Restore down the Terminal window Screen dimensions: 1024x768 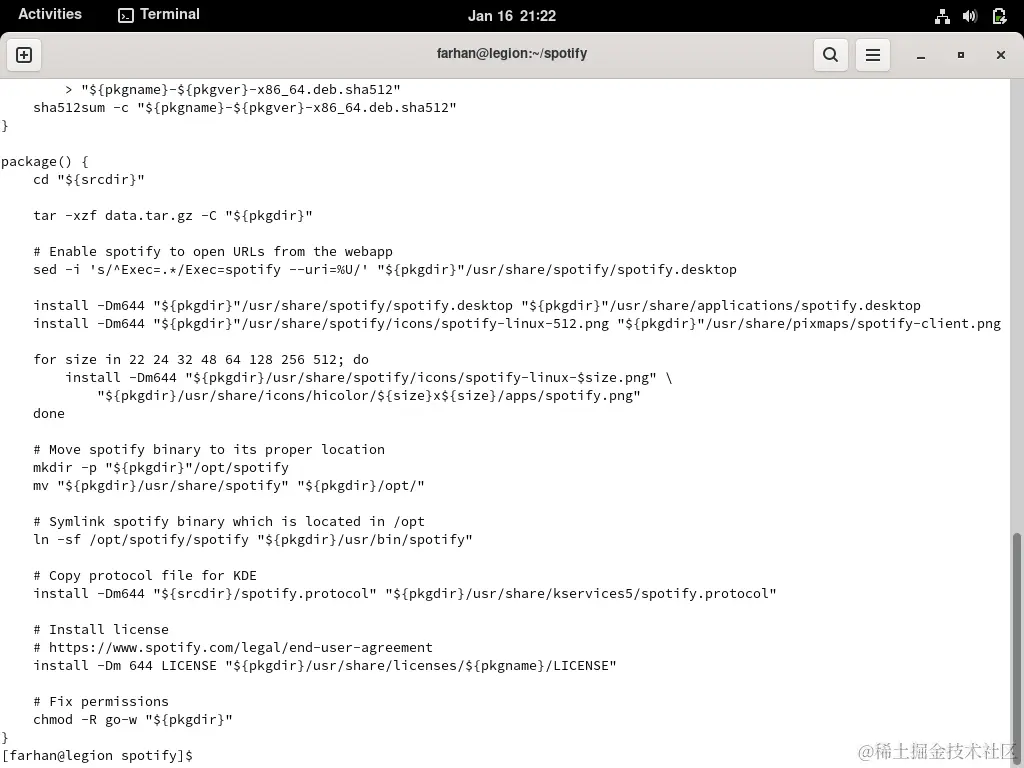[960, 56]
